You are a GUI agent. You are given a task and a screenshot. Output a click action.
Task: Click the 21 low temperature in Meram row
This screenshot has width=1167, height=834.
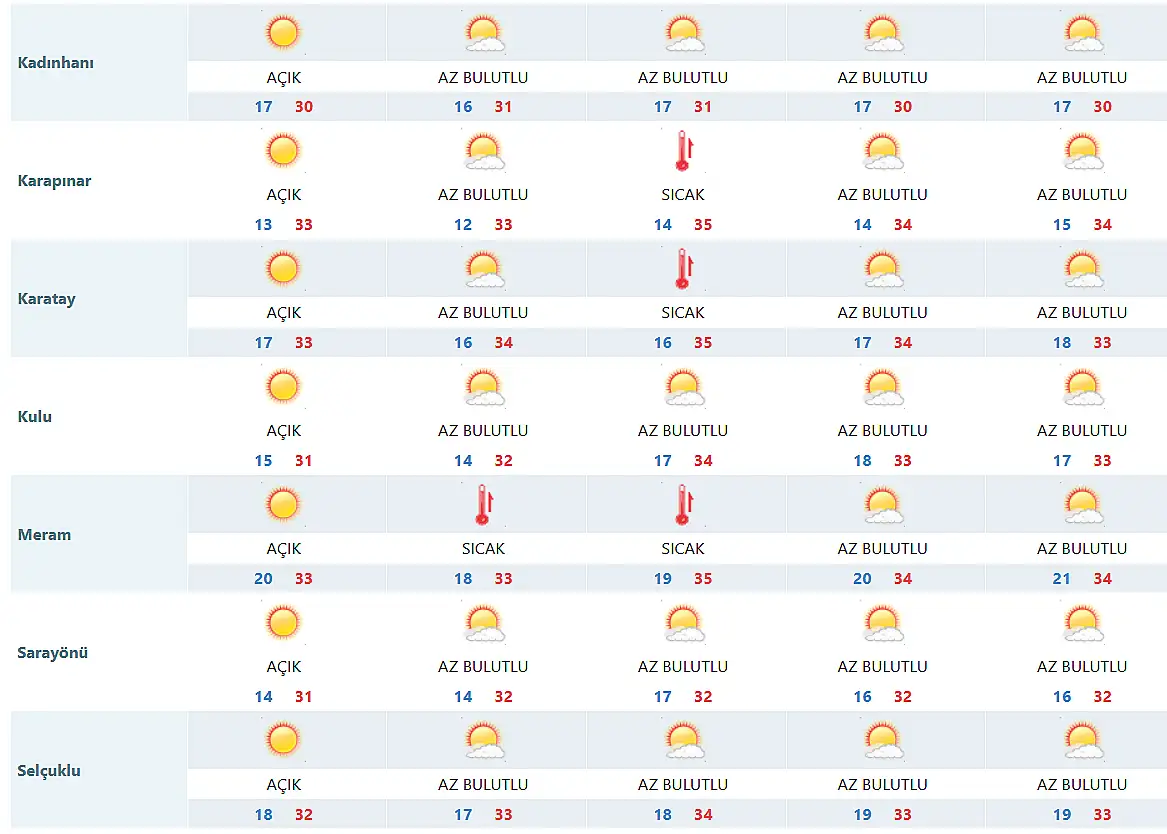pos(1062,579)
